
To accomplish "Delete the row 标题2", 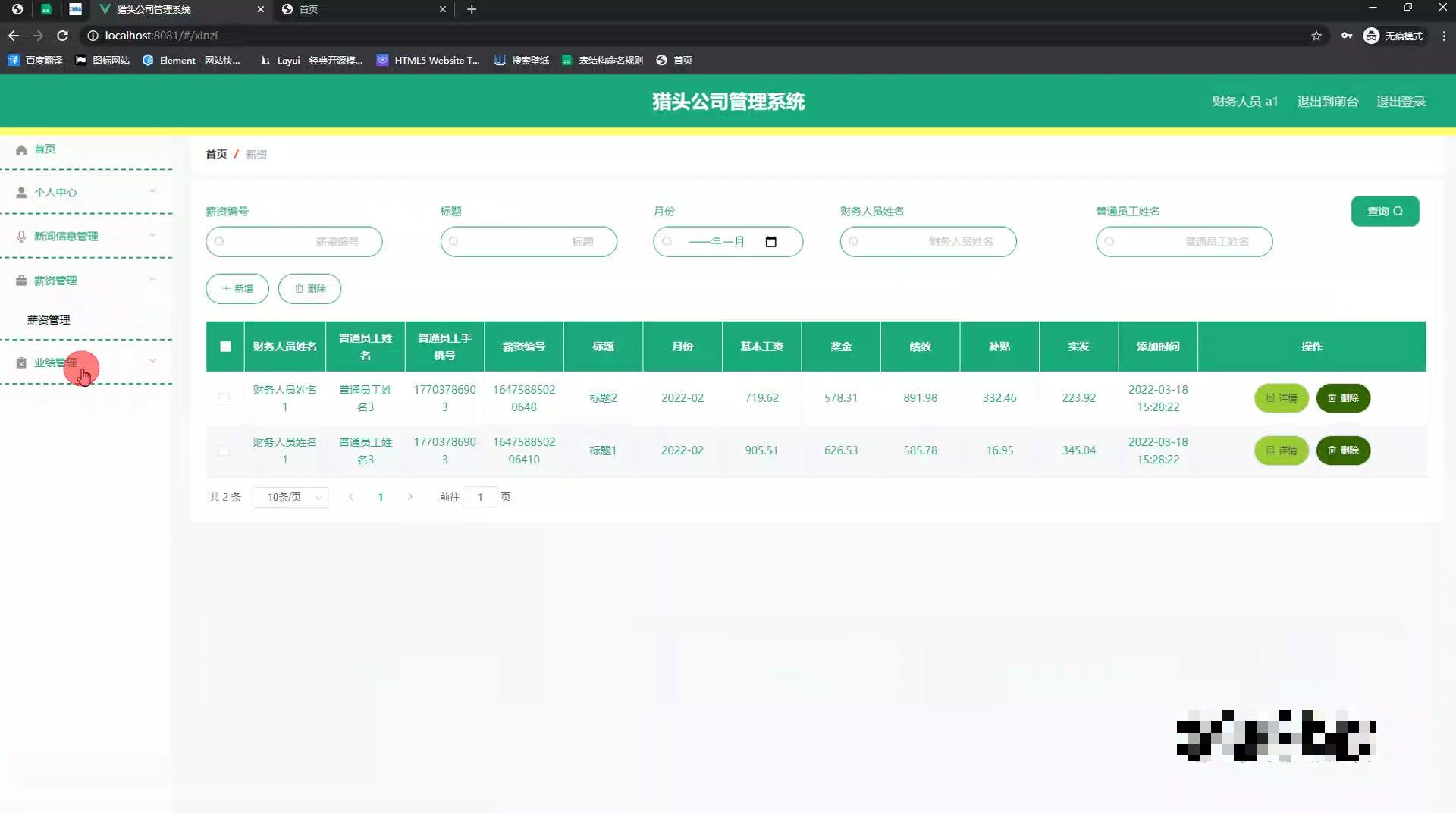I will [x=1343, y=398].
